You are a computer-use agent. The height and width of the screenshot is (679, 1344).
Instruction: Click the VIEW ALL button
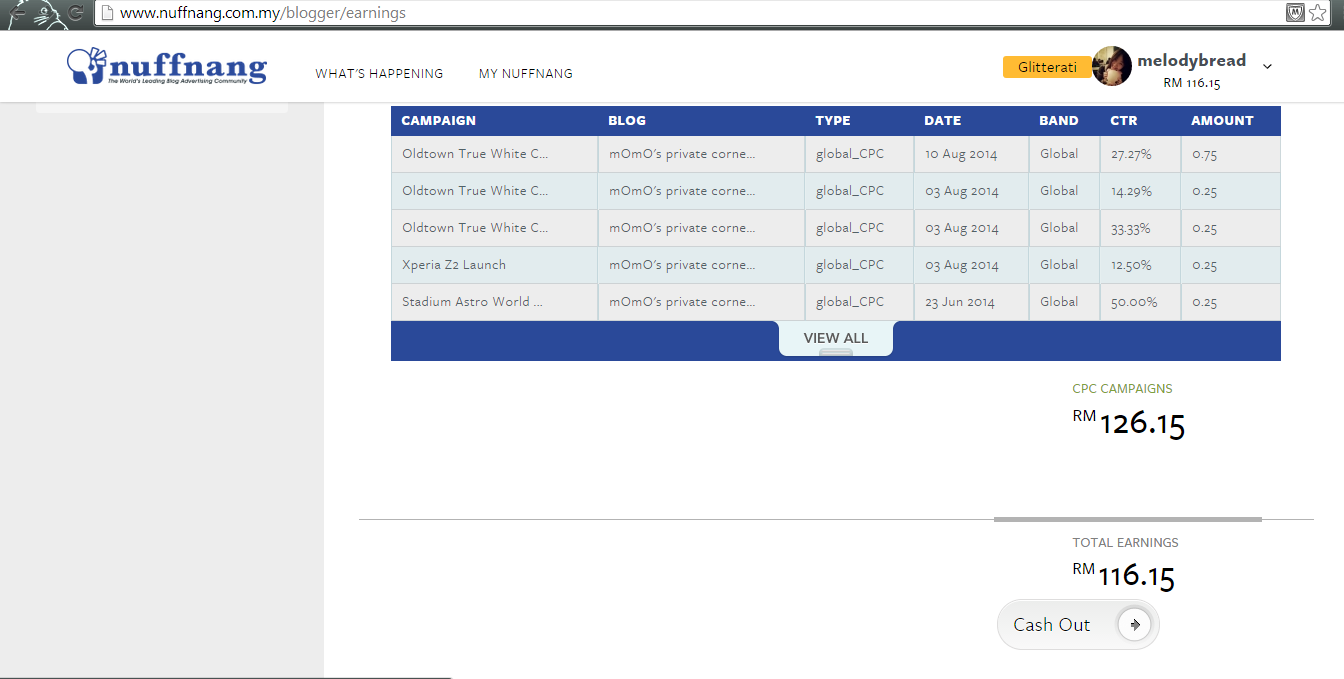[836, 338]
